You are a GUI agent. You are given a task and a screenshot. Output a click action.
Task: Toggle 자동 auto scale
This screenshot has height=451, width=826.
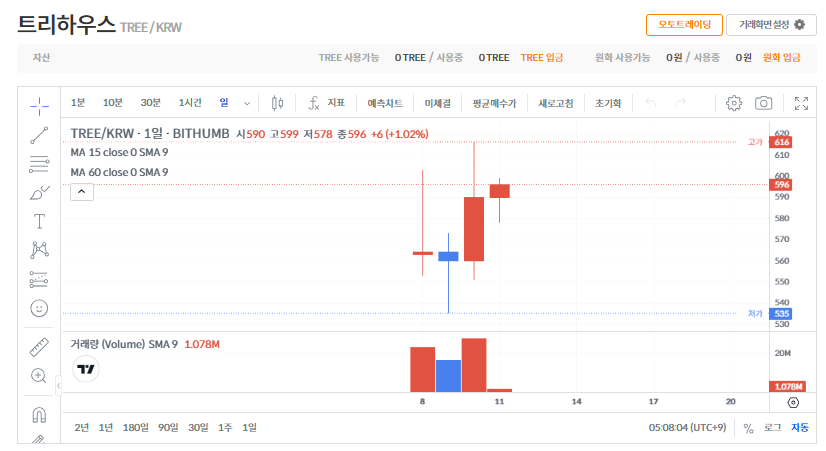point(800,427)
